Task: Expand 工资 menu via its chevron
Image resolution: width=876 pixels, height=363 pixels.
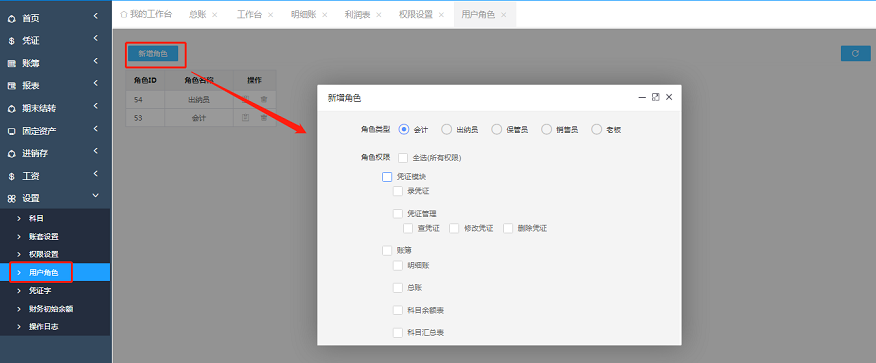Action: coord(96,174)
